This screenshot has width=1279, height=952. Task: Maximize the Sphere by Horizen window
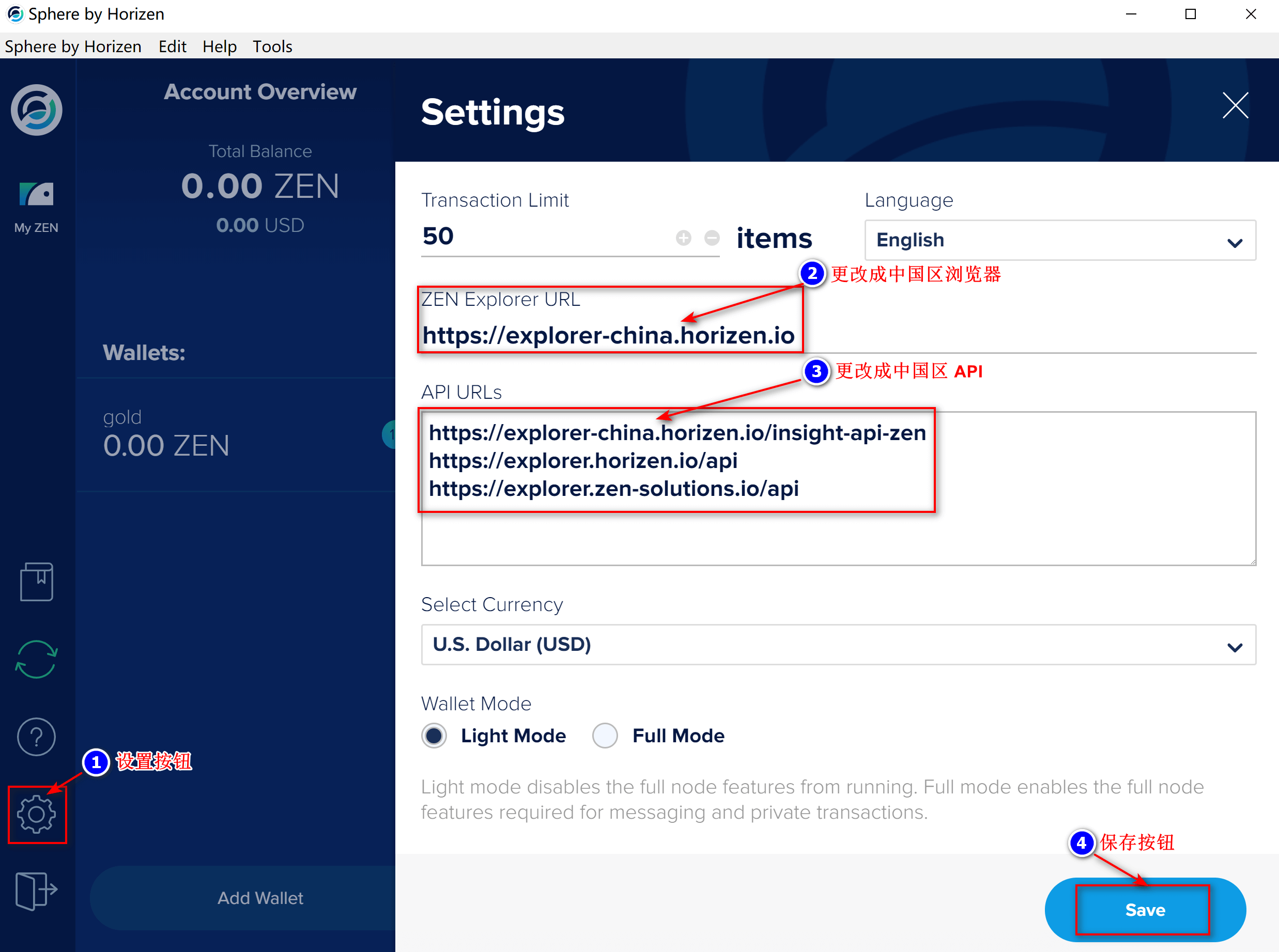pos(1190,14)
